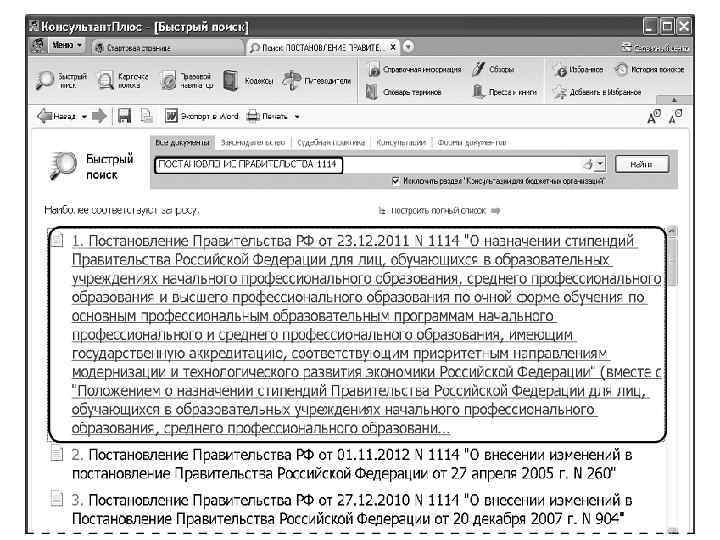The width and height of the screenshot is (720, 540).
Task: Open Пресса и книги
Action: pos(505,92)
